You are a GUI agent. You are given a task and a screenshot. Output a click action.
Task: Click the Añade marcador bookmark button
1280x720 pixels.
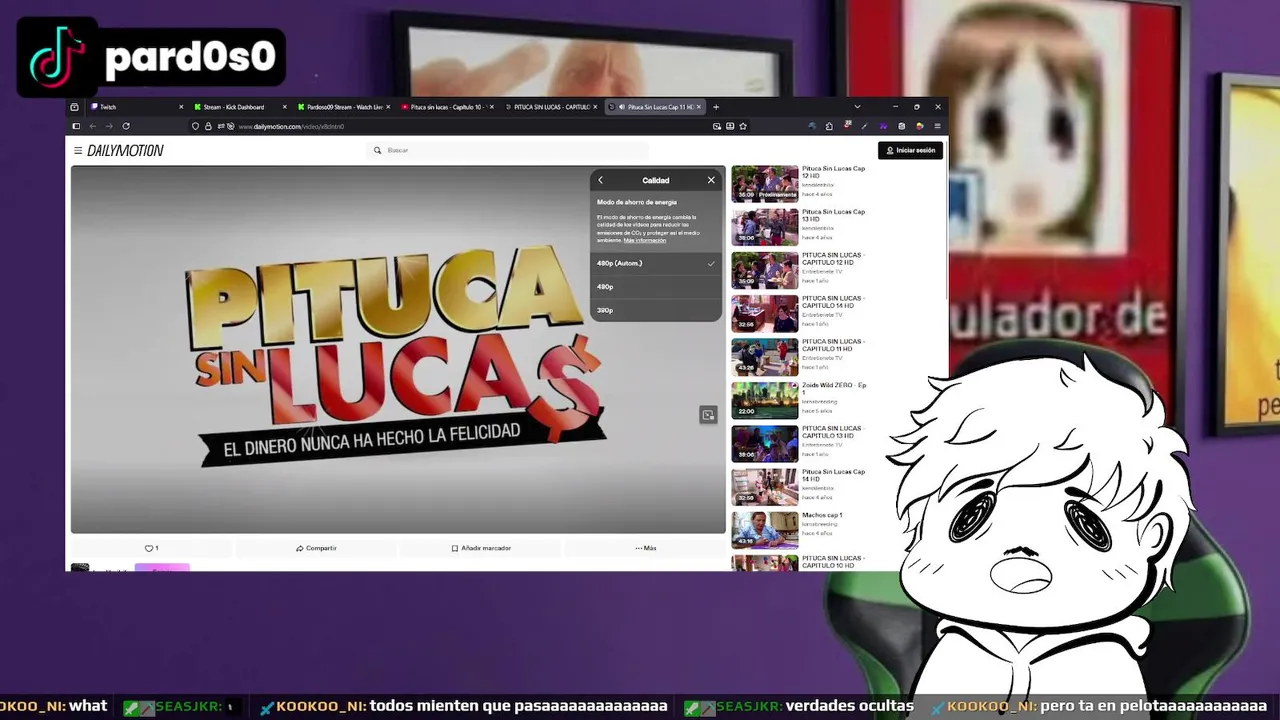pos(481,548)
